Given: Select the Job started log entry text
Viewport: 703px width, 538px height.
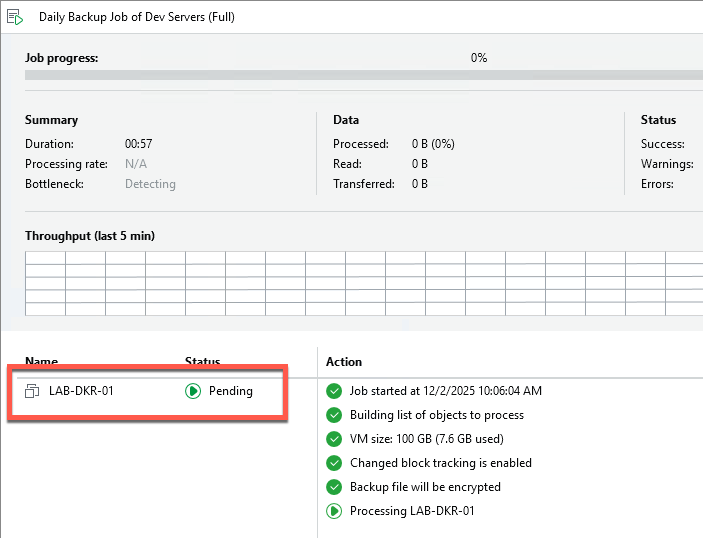Looking at the screenshot, I should [x=445, y=391].
